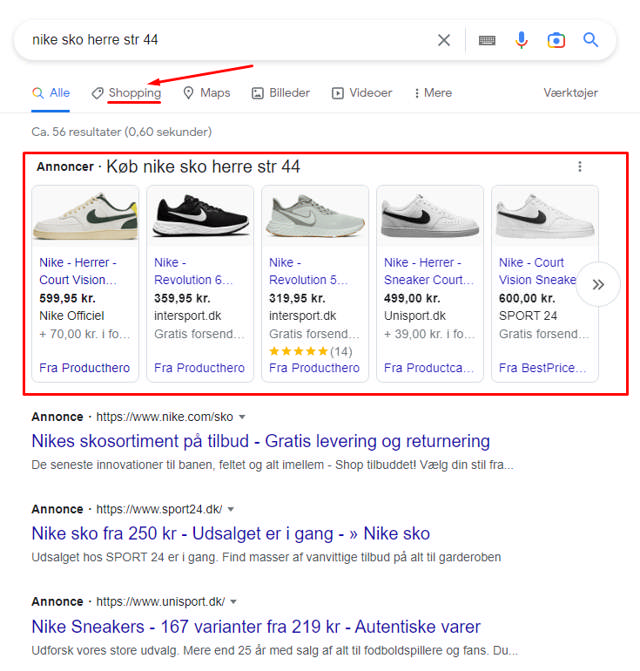
Task: Open the SPORT 24 Court Vision shoe image
Action: pos(545,216)
